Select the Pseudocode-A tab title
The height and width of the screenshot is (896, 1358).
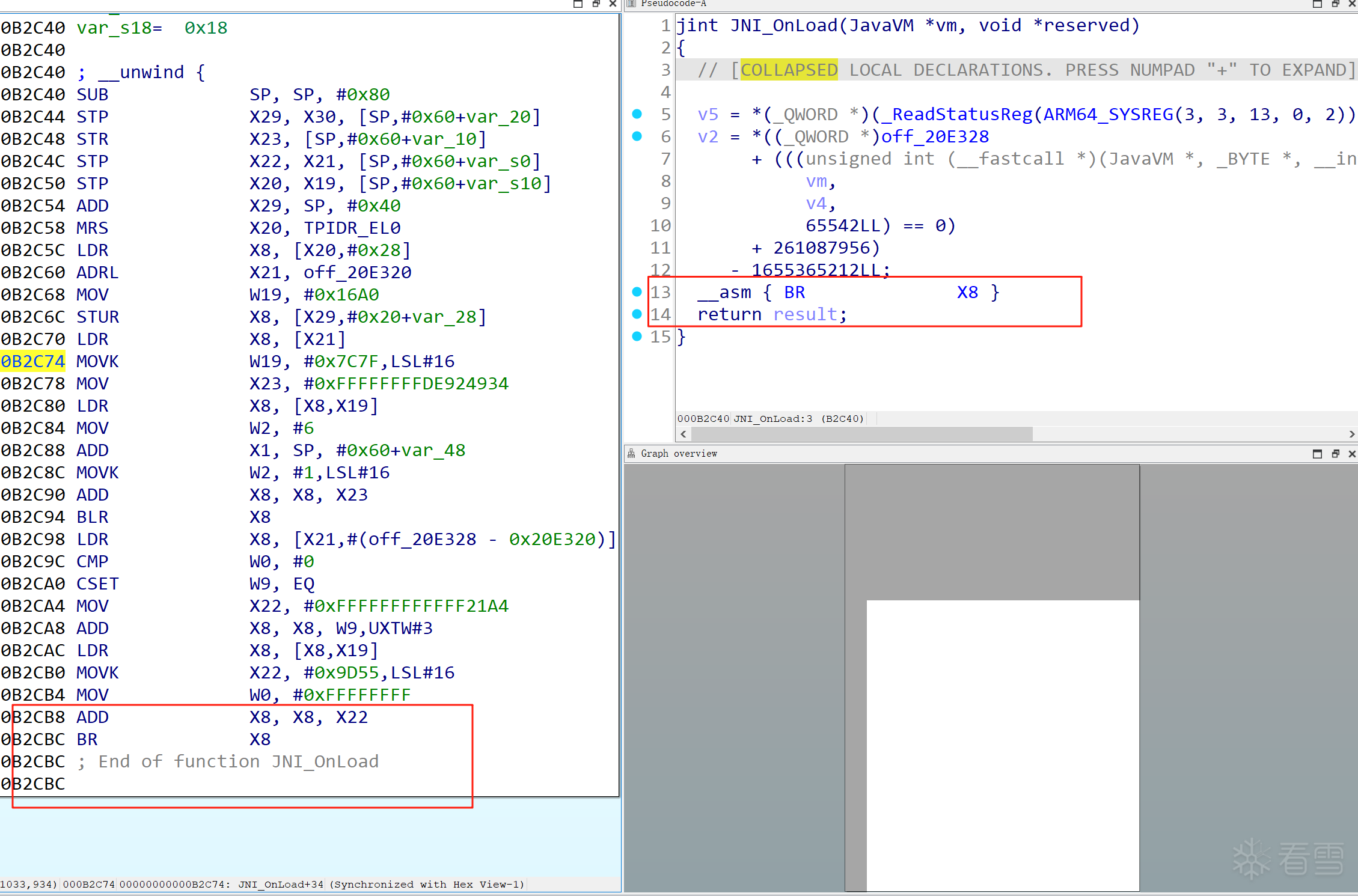[673, 4]
